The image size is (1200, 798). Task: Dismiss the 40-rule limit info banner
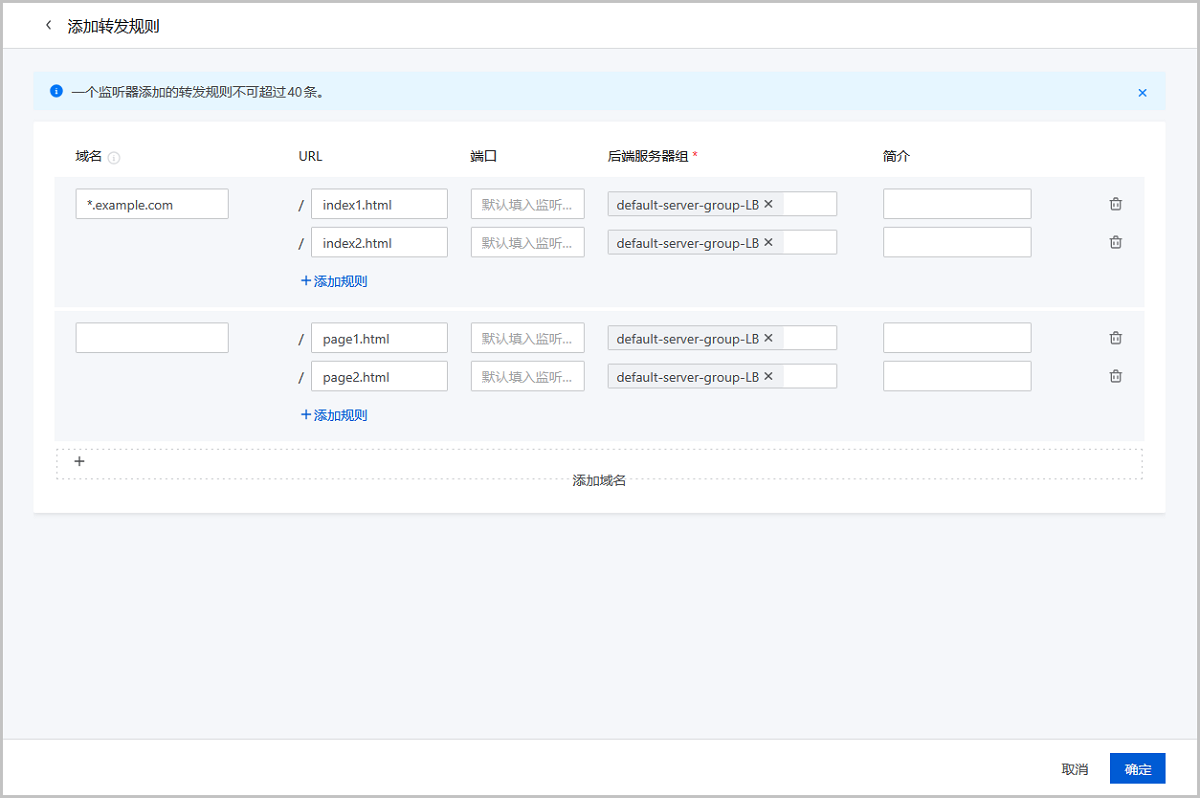click(1142, 93)
